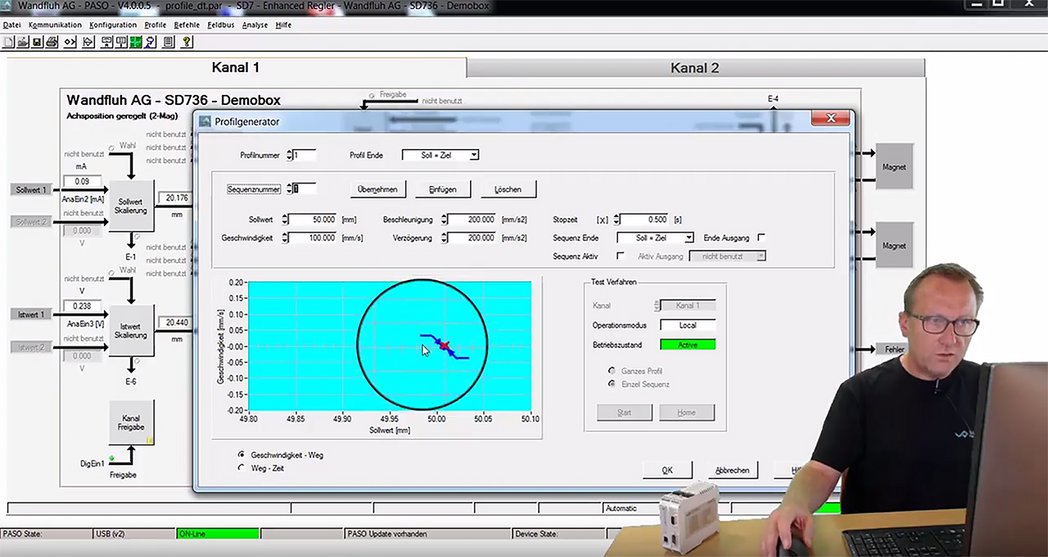This screenshot has height=557, width=1048.
Task: Click the green Active Betriebszustand indicator
Action: point(688,345)
